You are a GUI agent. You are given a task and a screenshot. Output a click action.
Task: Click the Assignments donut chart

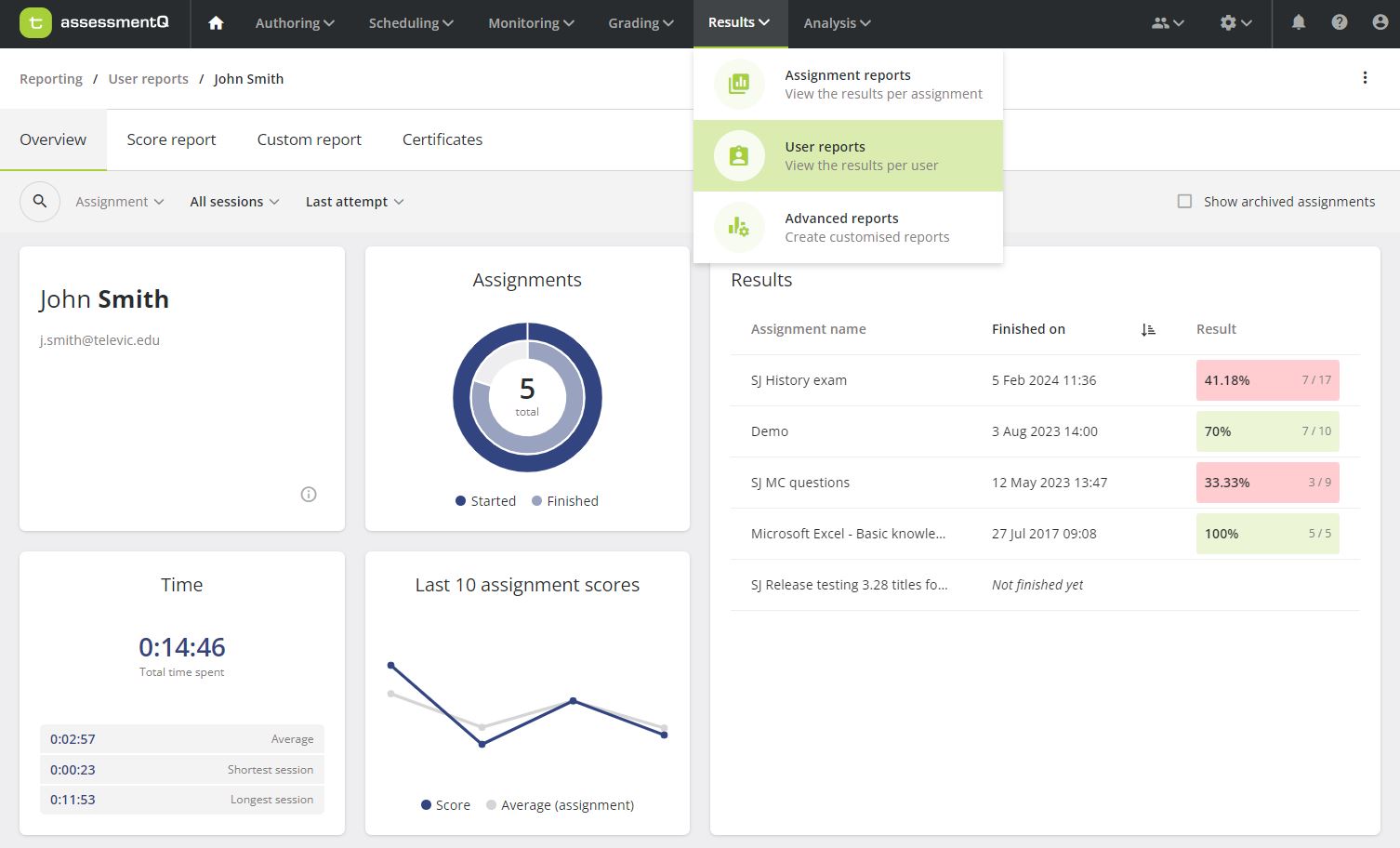(x=526, y=397)
